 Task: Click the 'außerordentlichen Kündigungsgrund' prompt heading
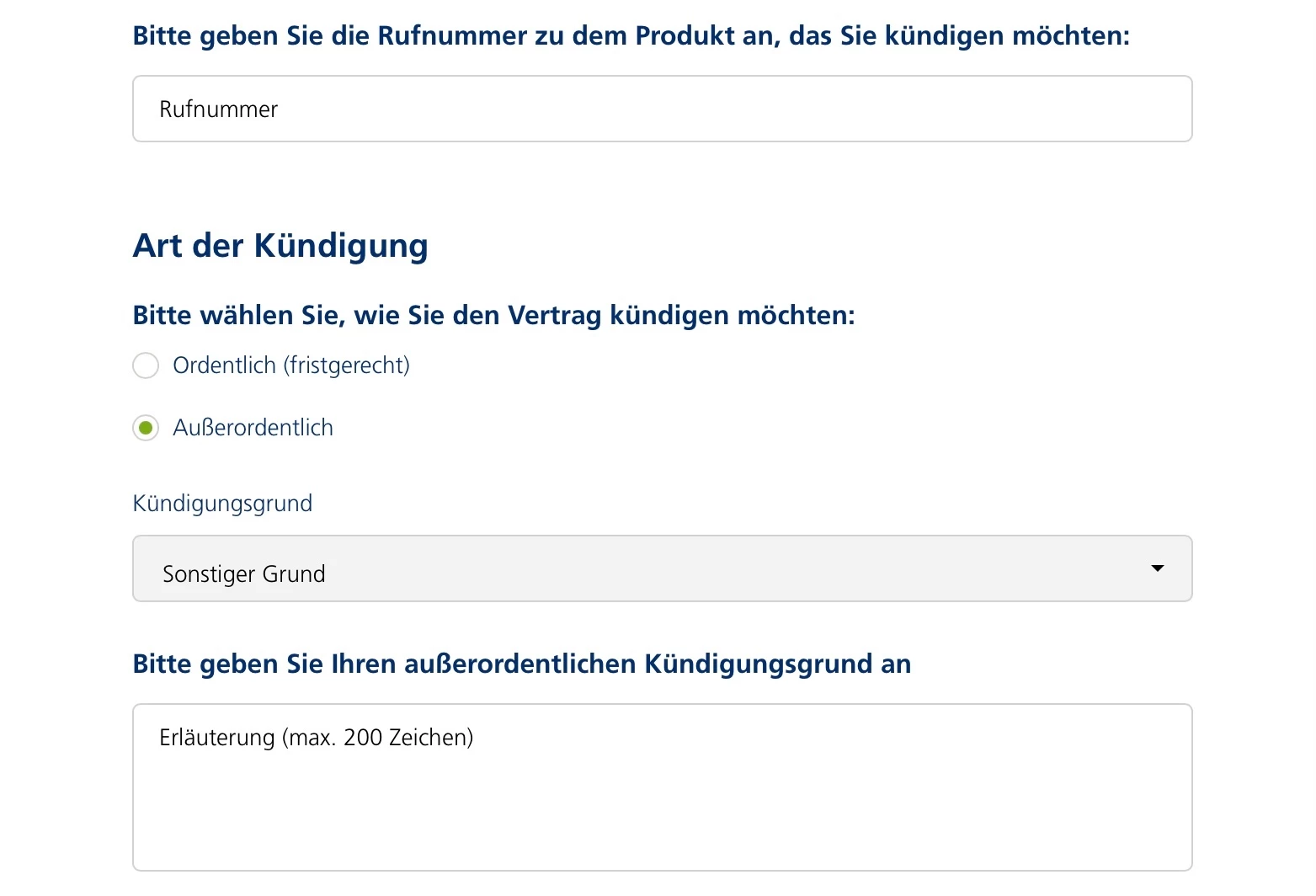(521, 664)
